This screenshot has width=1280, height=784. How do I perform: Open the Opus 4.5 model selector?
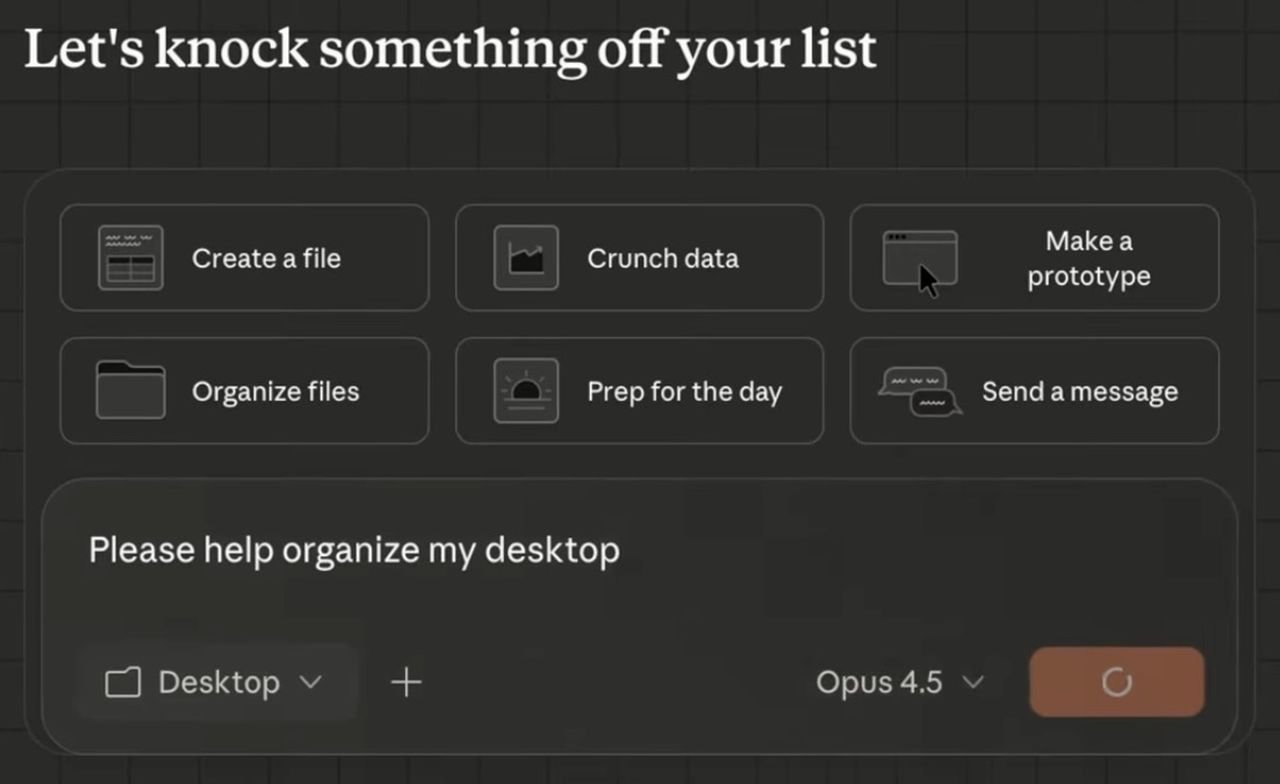(898, 682)
